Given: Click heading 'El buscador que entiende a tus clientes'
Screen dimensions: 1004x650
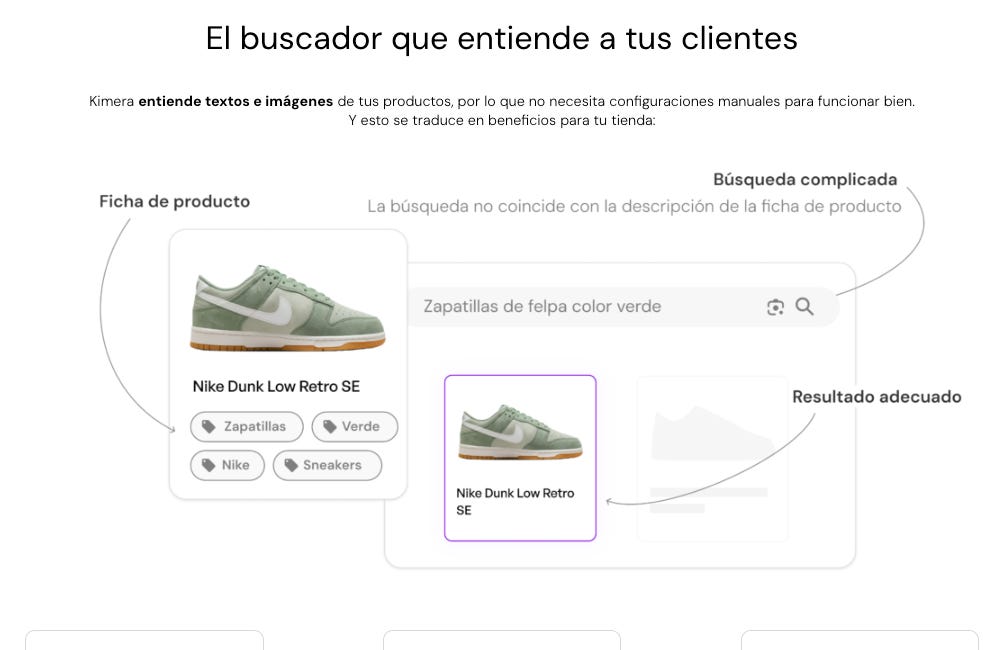Looking at the screenshot, I should pos(501,38).
